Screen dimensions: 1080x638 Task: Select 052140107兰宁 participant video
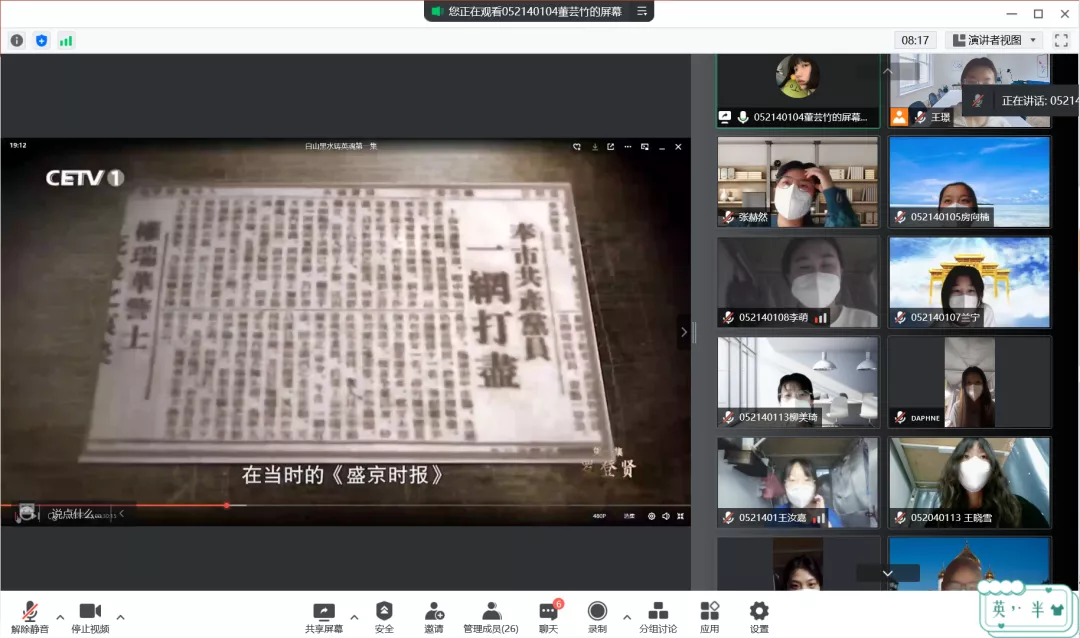(x=969, y=282)
